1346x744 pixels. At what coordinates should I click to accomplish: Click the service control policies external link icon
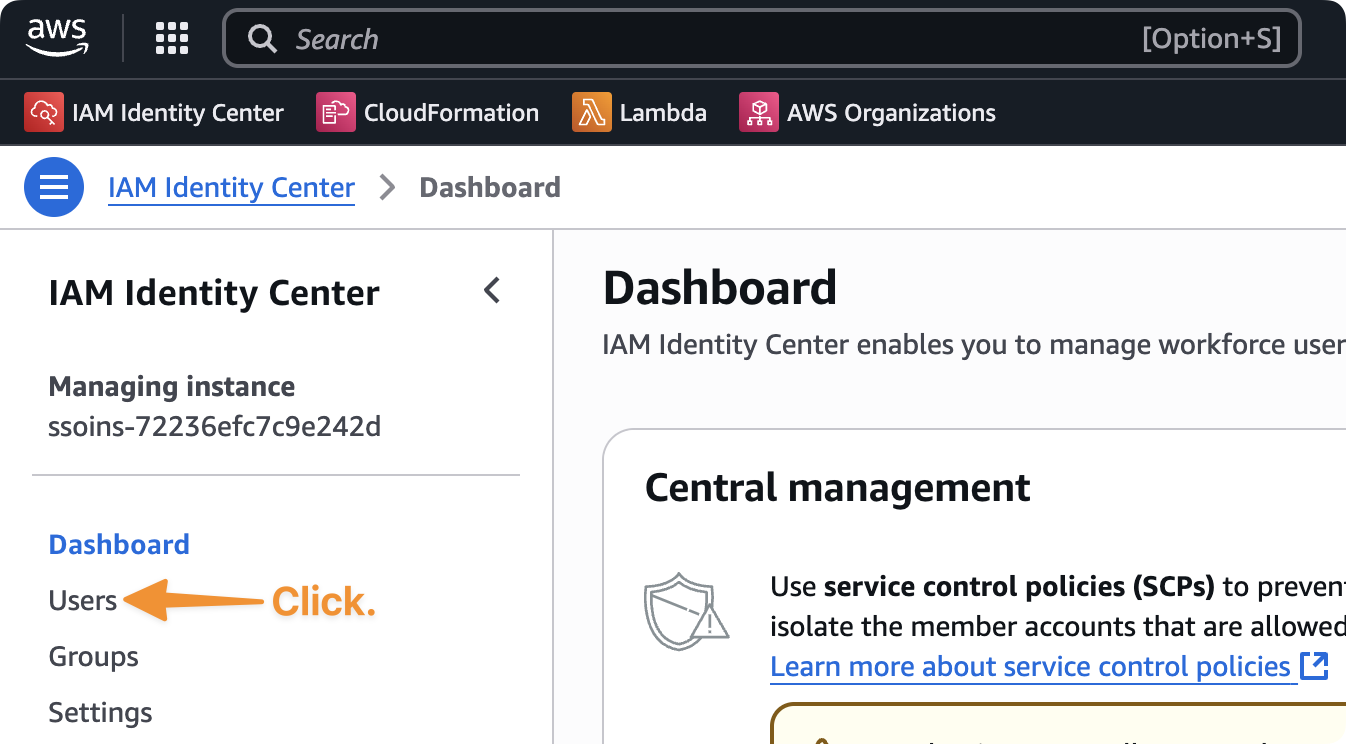pyautogui.click(x=1312, y=666)
